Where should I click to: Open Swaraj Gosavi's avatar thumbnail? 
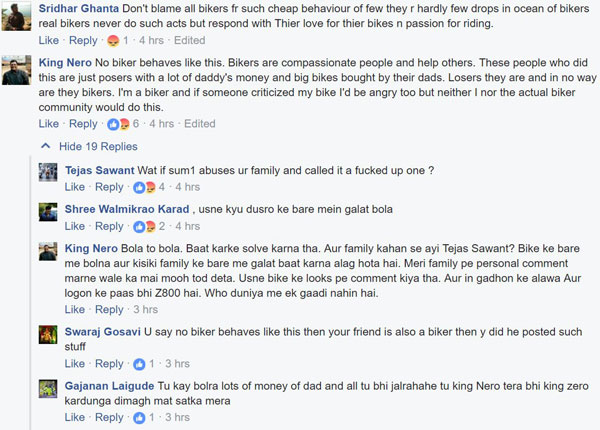coord(47,335)
